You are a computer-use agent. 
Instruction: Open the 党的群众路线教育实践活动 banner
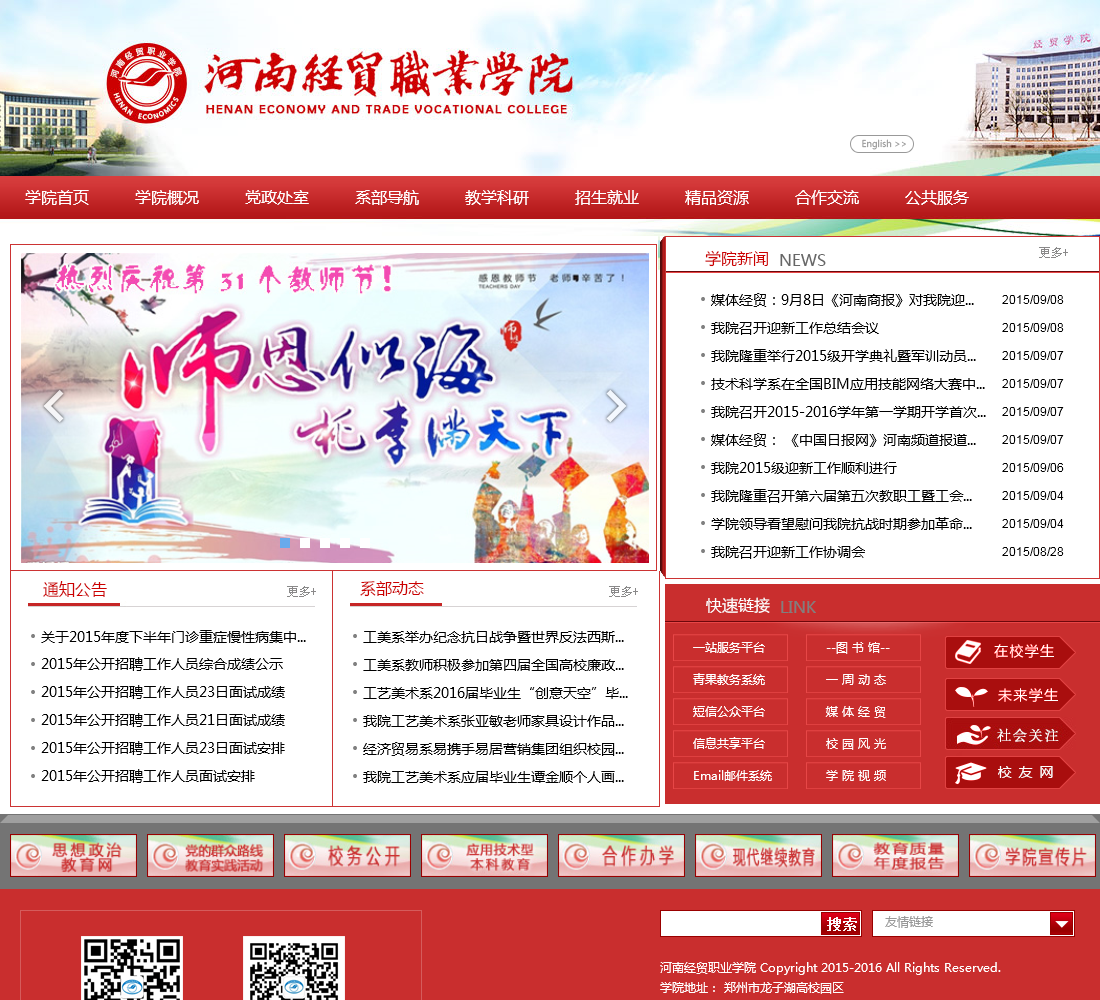click(210, 855)
